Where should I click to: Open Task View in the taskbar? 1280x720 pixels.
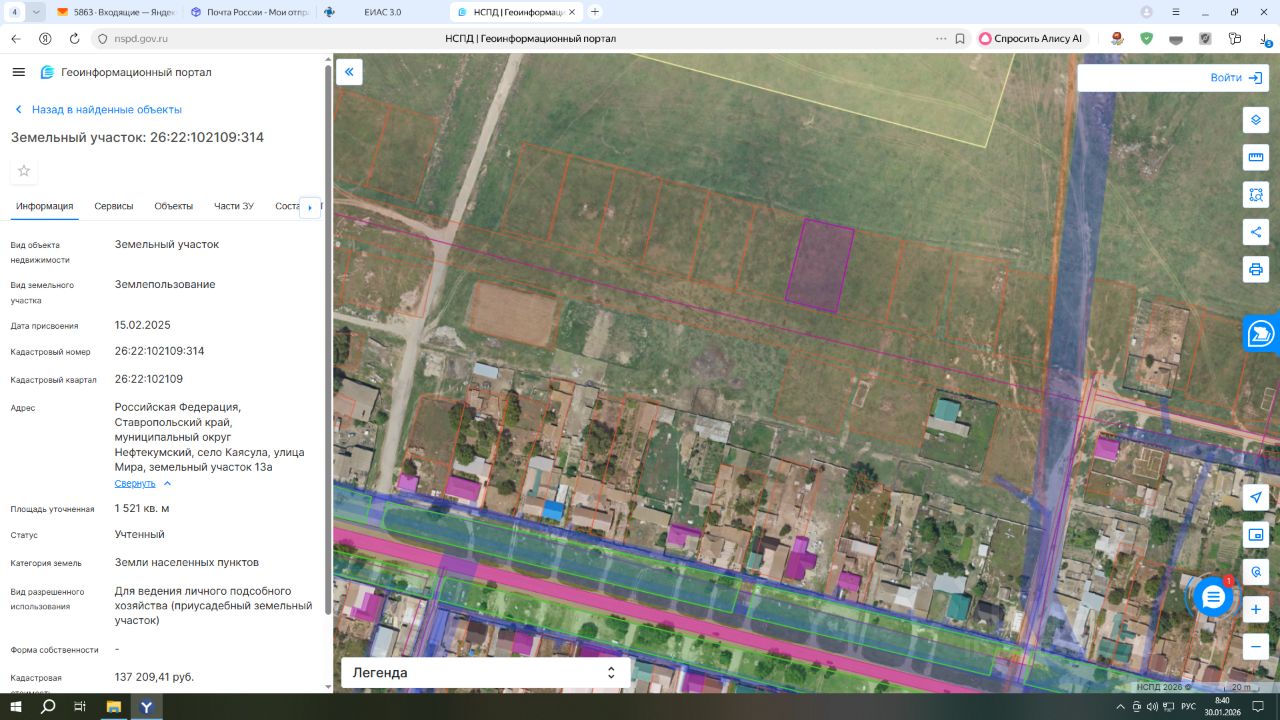[80, 707]
